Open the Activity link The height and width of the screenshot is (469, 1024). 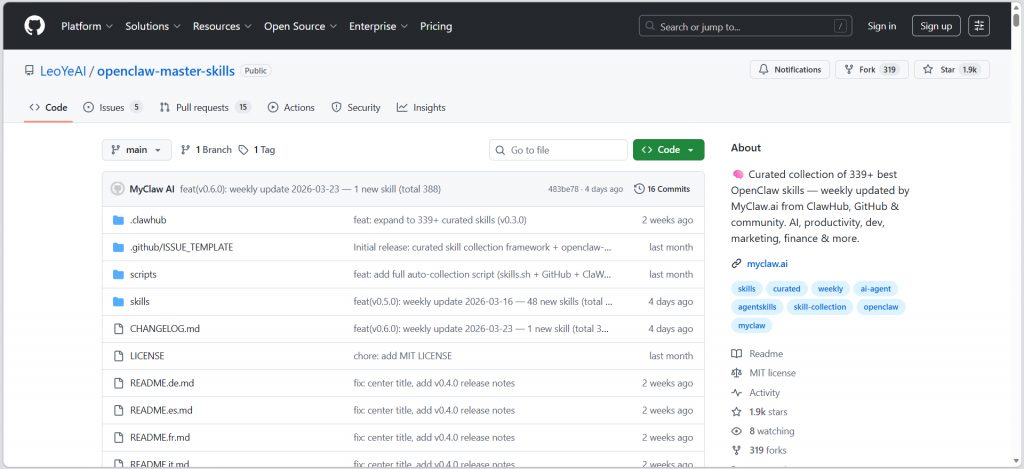[756, 393]
